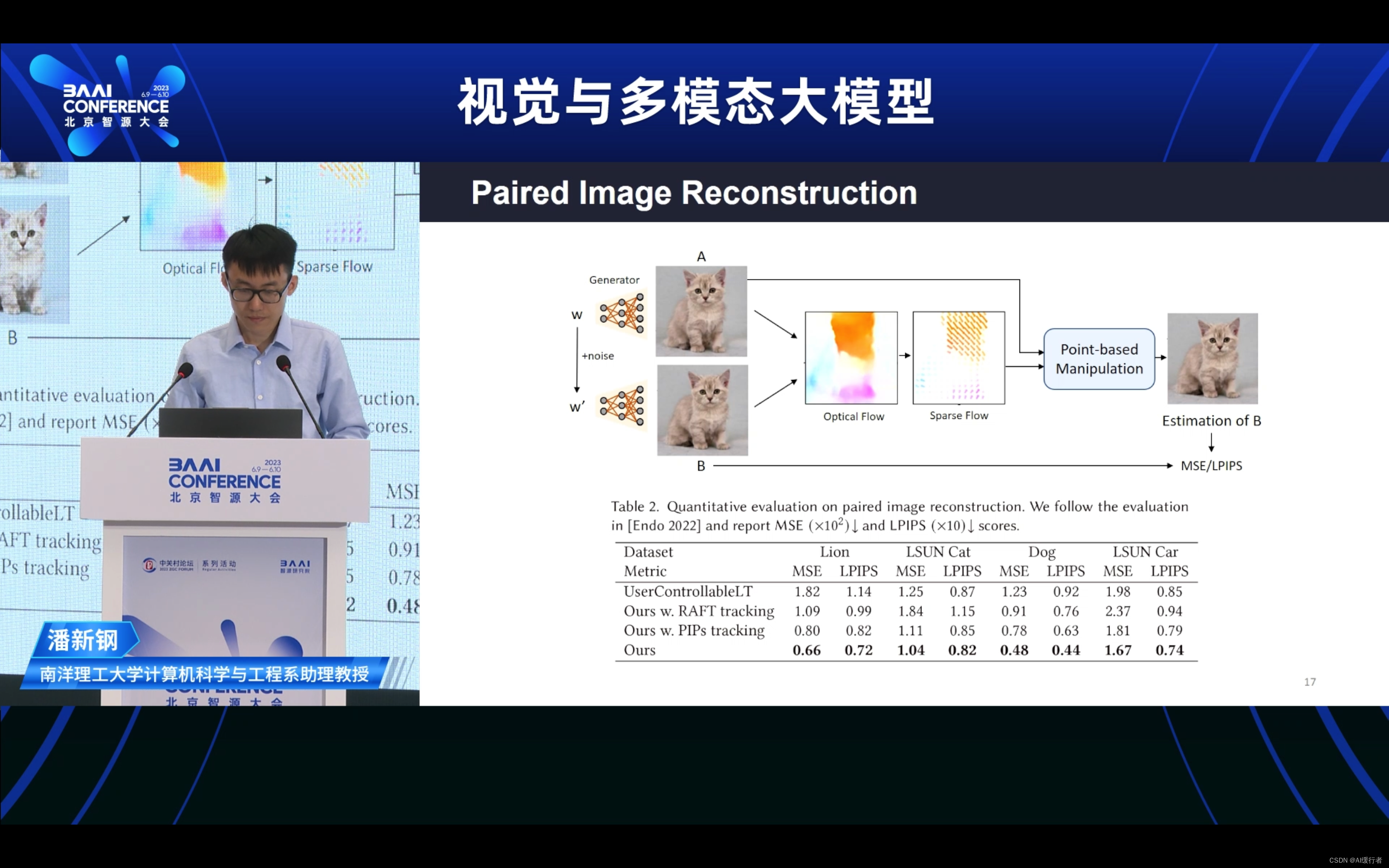
Task: Select the UserControllableLT row label
Action: pos(687,591)
